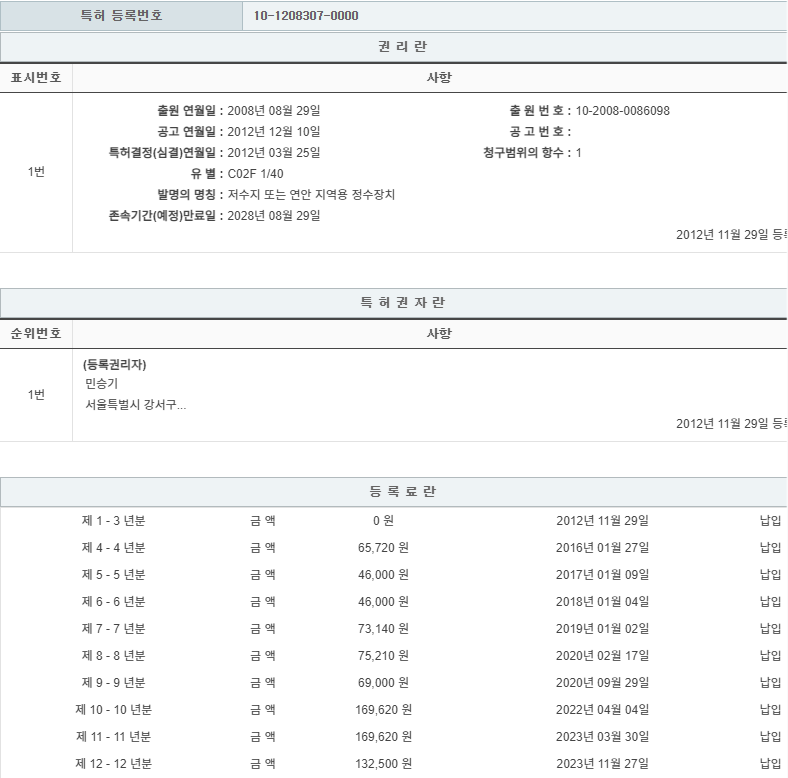Image resolution: width=788 pixels, height=778 pixels.
Task: Select invention title 저수지 또는 연안 지역용 정수장치
Action: (311, 194)
